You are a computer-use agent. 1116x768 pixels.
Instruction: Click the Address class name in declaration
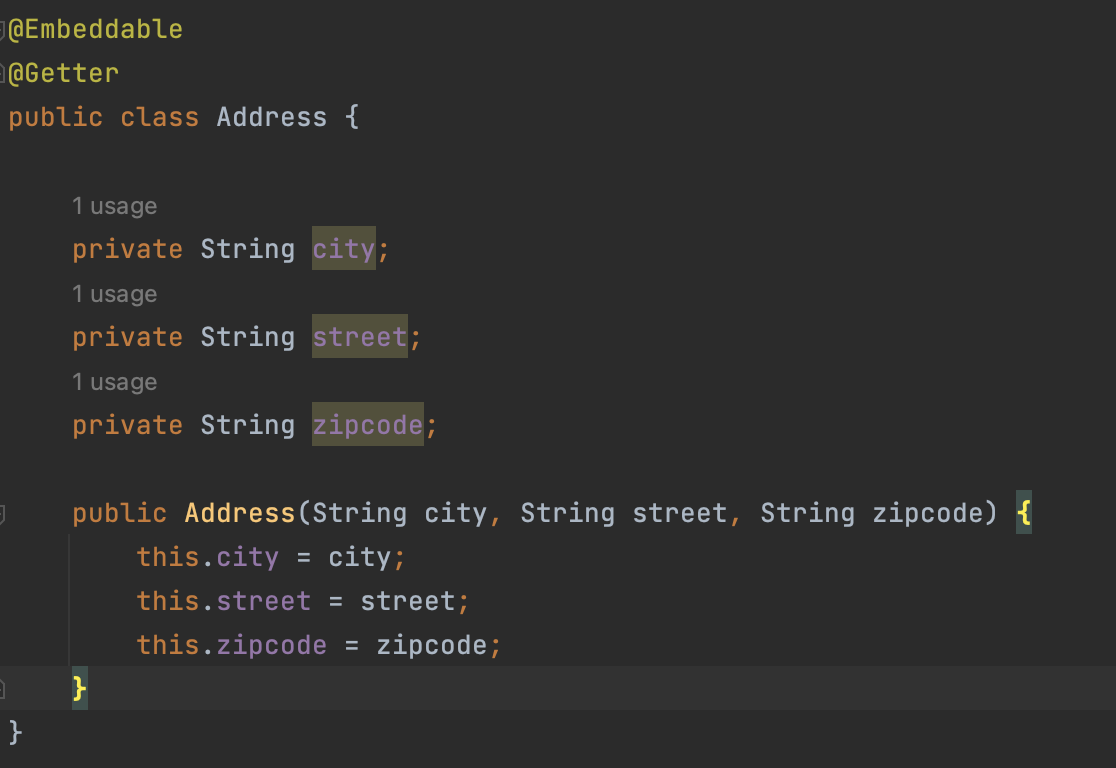[x=272, y=117]
